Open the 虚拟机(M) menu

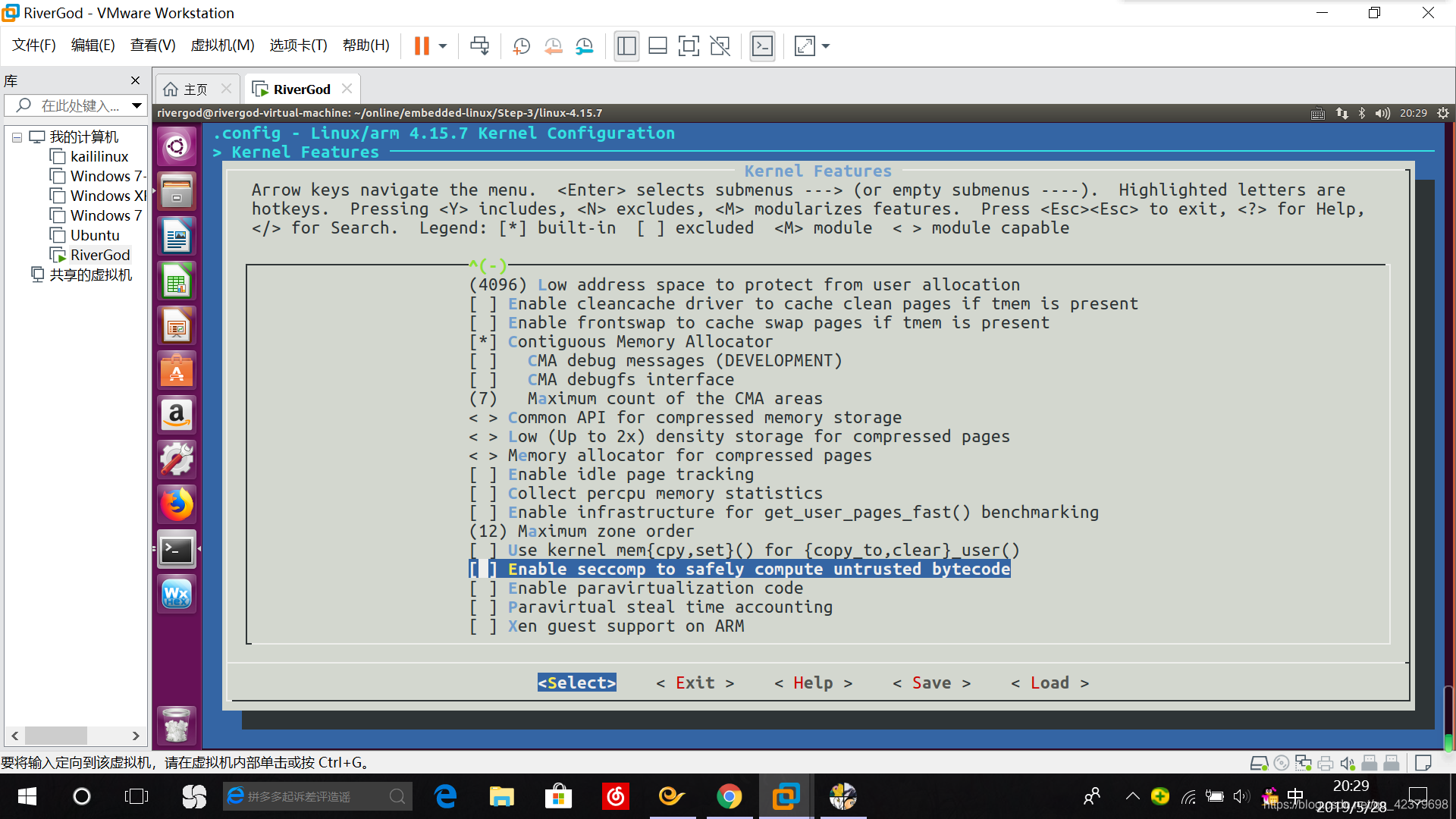click(x=222, y=45)
